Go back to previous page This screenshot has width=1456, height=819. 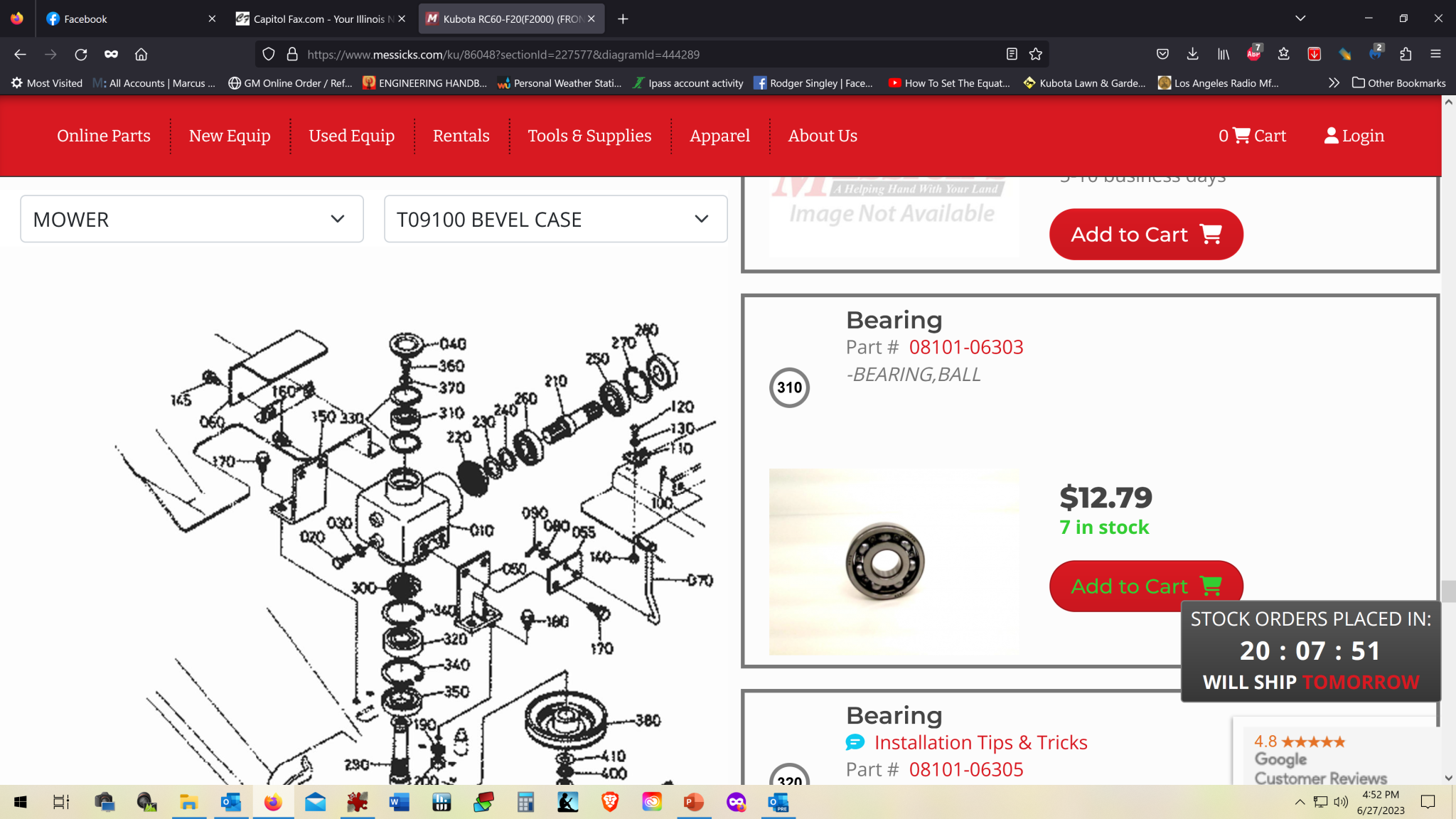click(20, 54)
